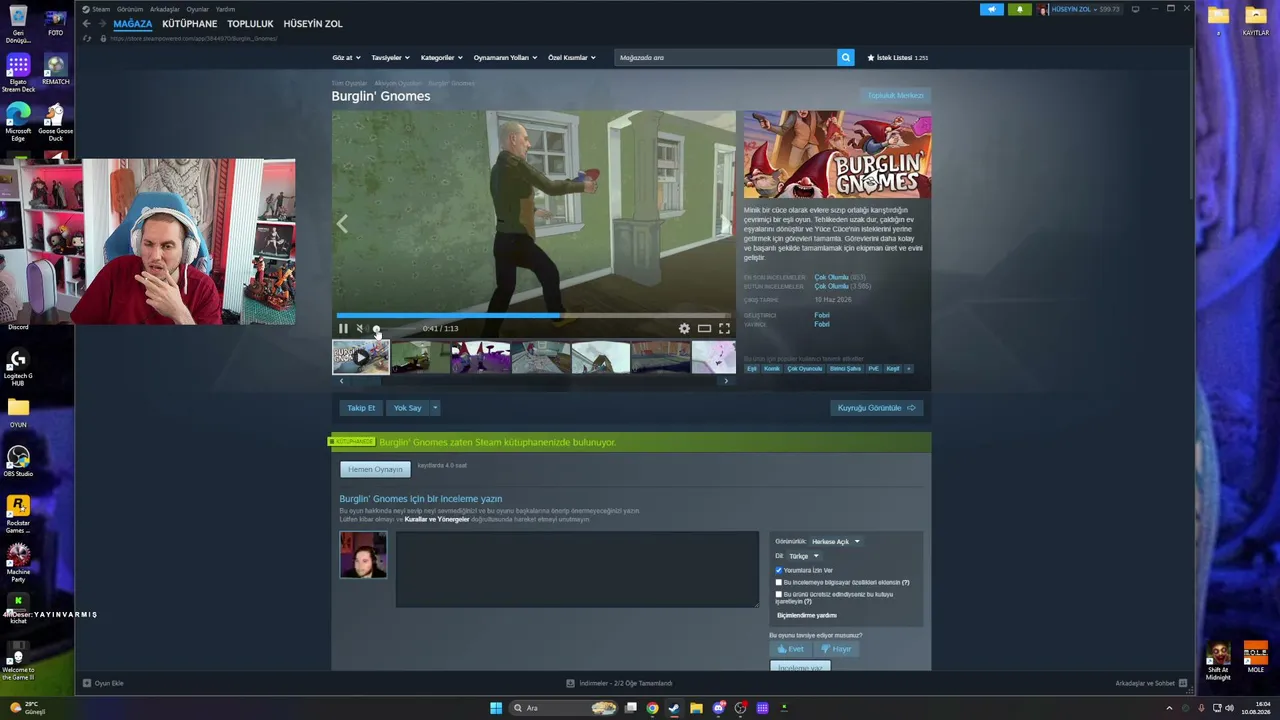Viewport: 1280px width, 720px height.
Task: Click the Hayır thumbs-down recommendation
Action: (x=836, y=649)
